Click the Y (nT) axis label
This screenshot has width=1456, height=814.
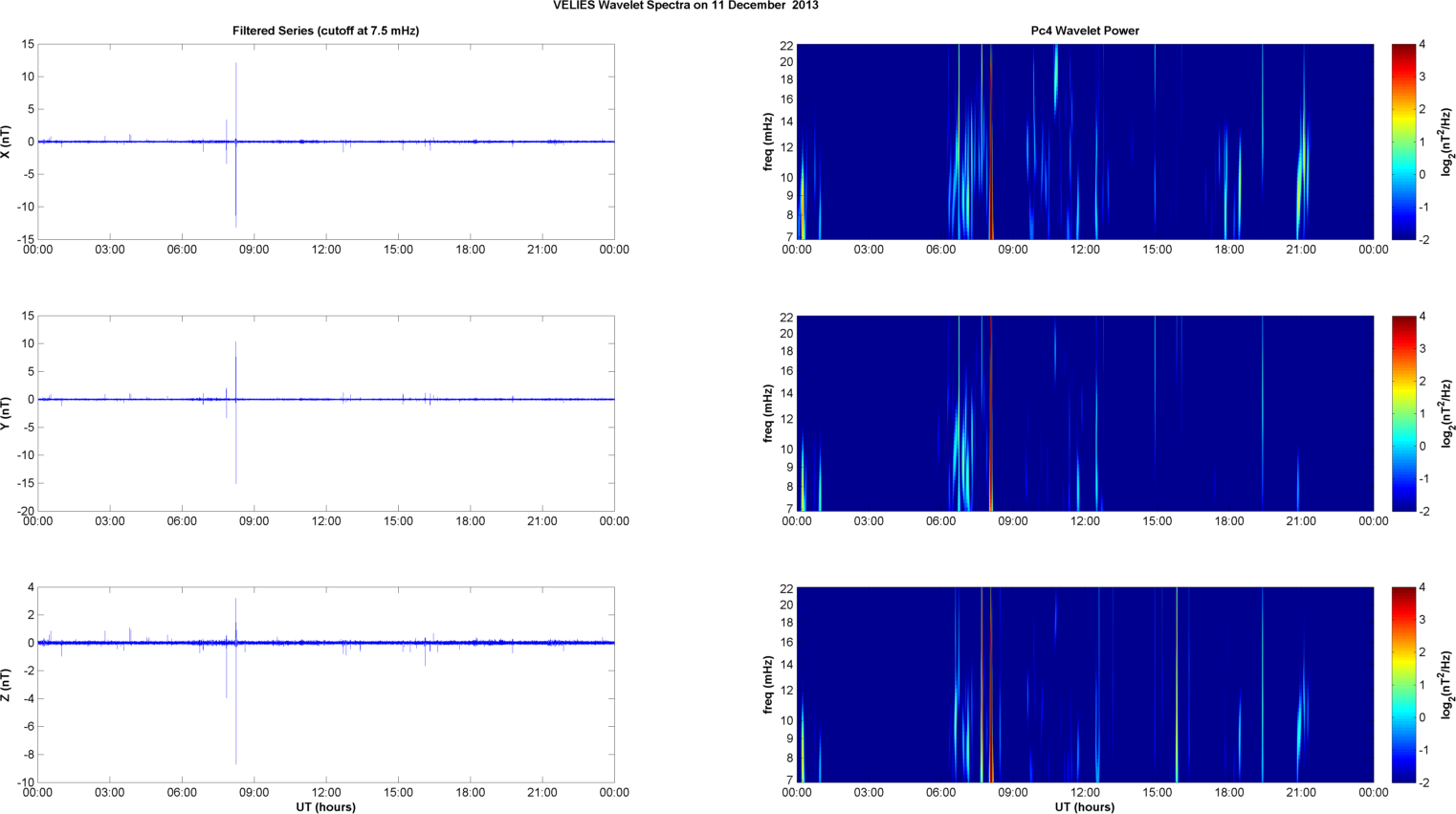(x=6, y=413)
